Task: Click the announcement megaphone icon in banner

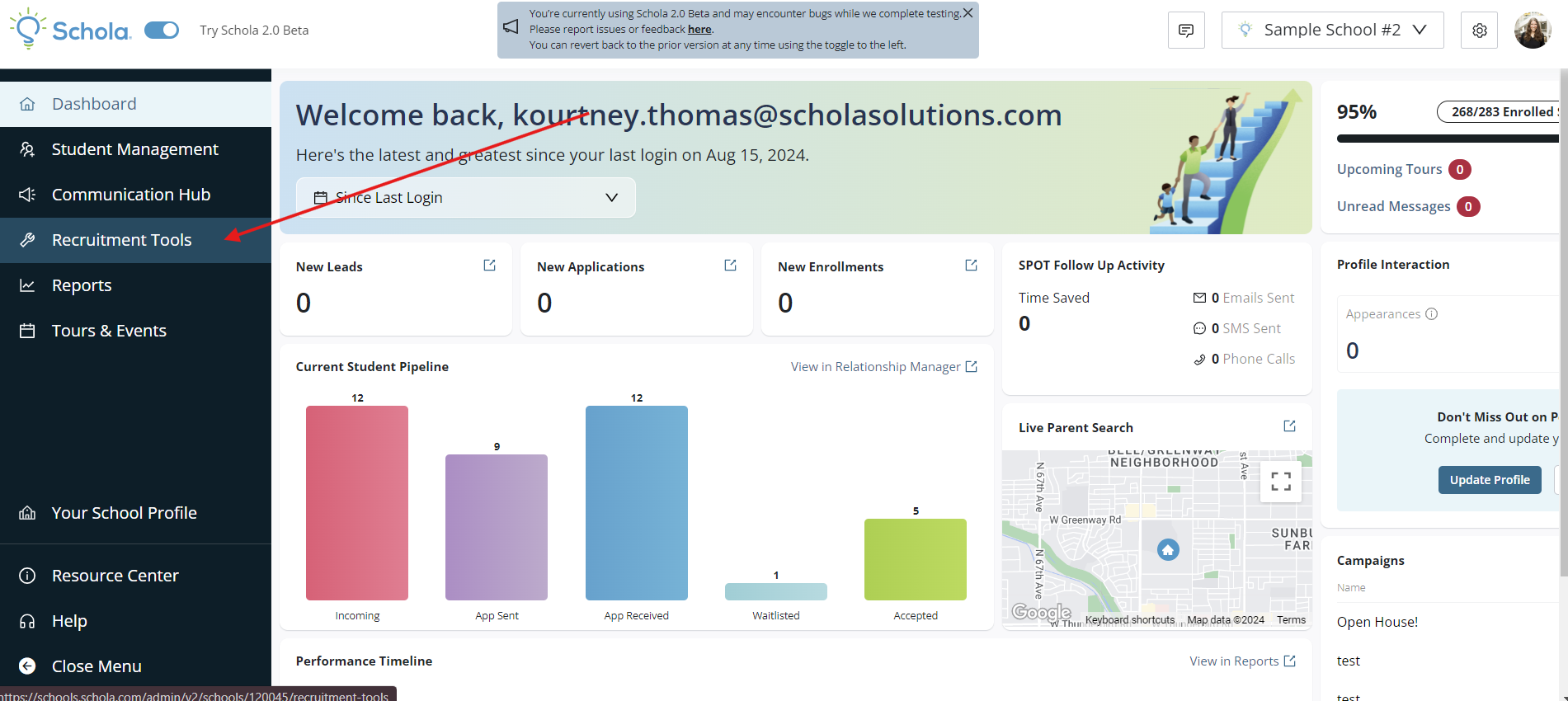Action: pyautogui.click(x=511, y=27)
